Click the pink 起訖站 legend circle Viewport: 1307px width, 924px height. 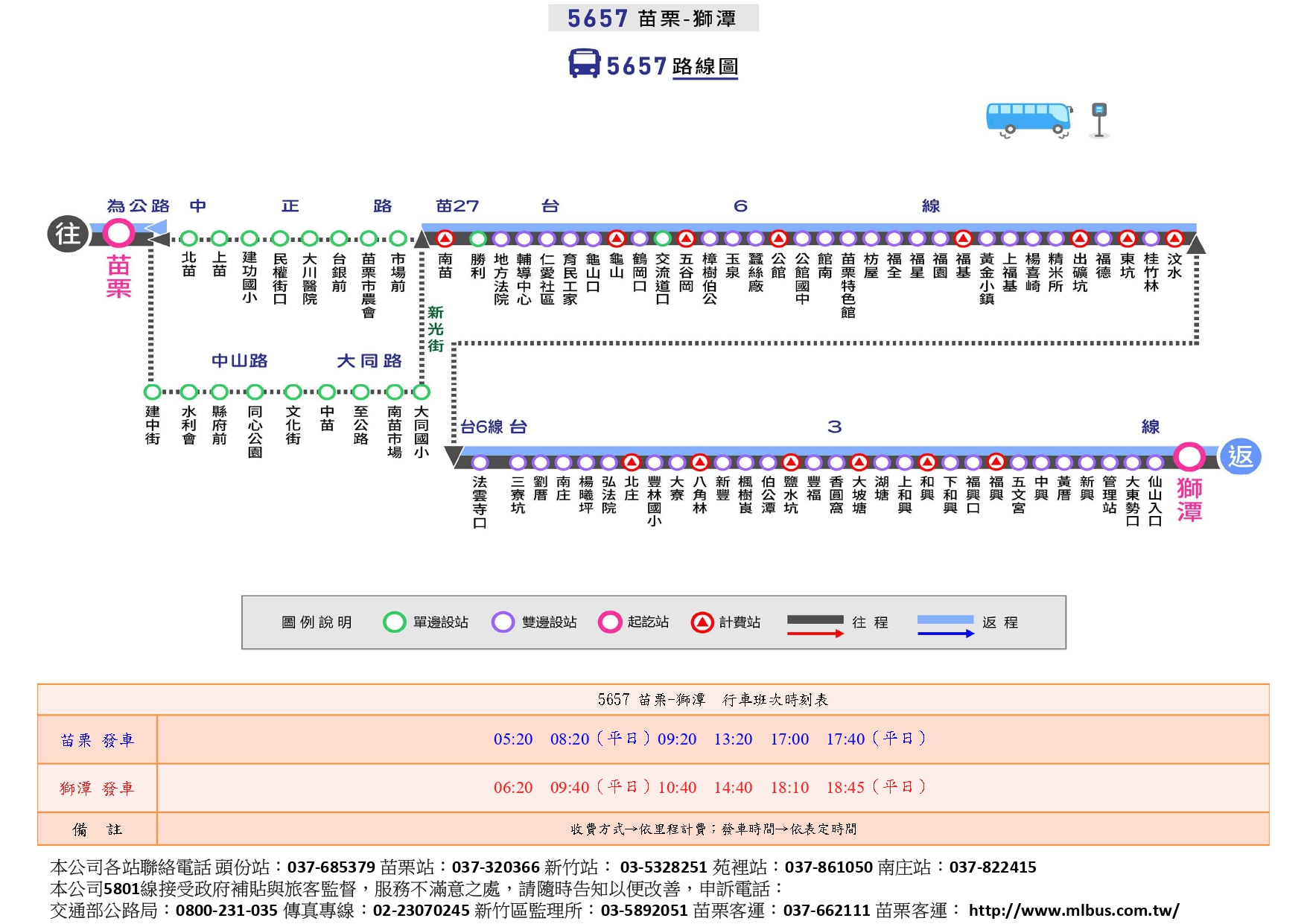click(x=610, y=622)
